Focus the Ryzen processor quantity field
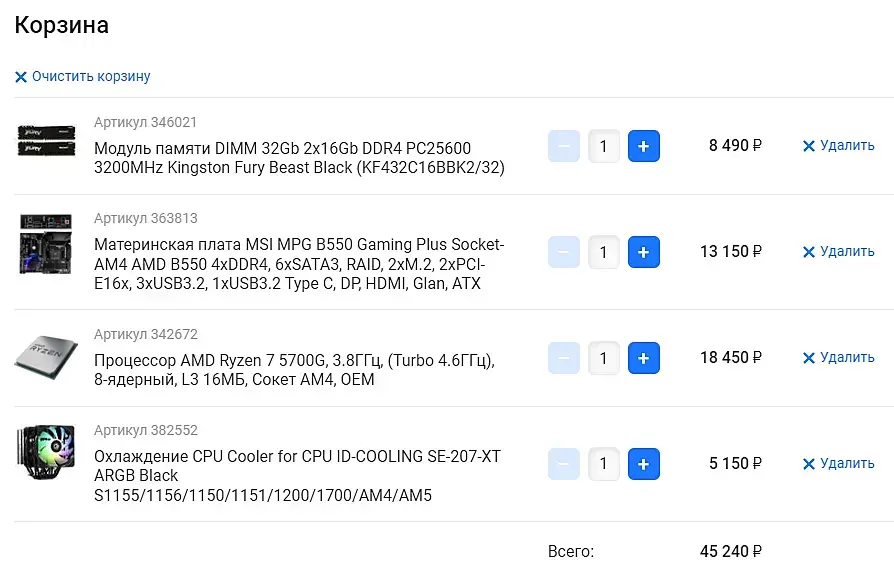Viewport: 894px width, 581px height. pos(603,358)
